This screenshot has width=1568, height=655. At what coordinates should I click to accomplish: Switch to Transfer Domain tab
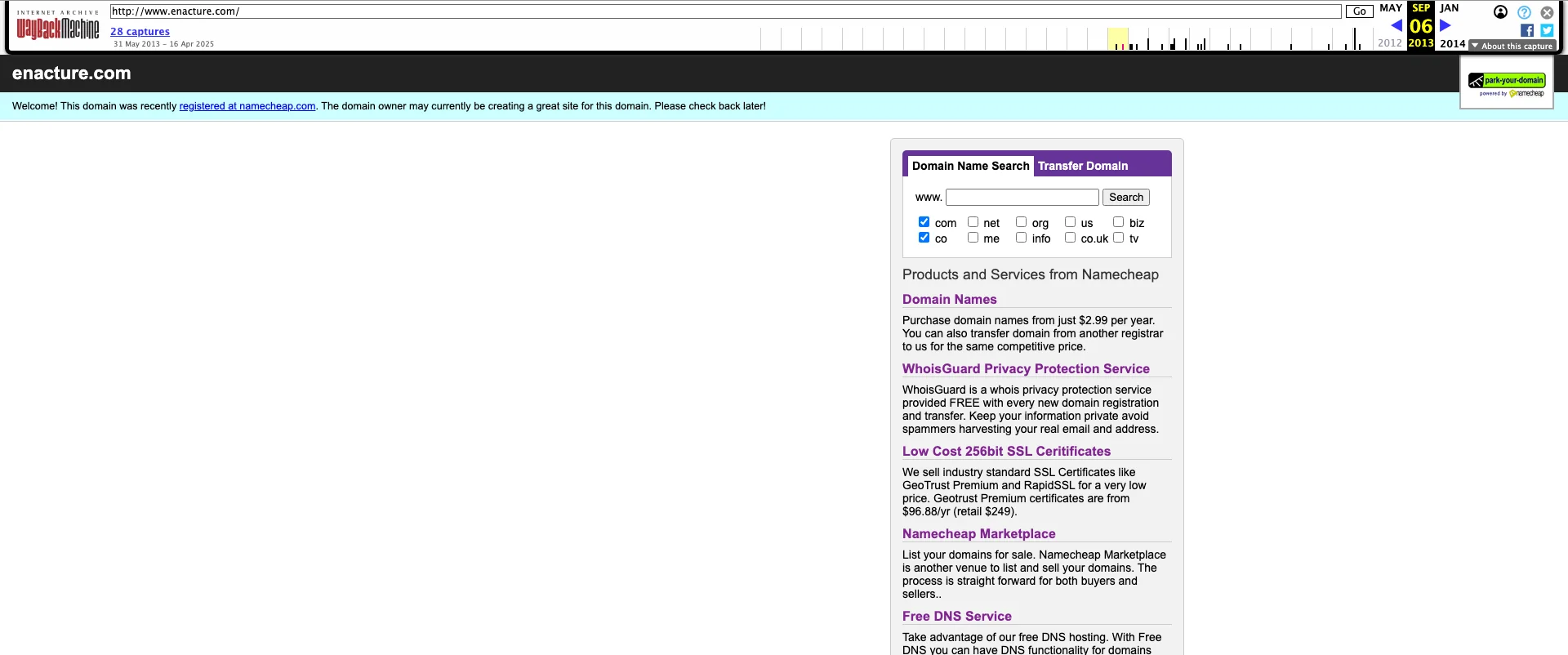coord(1082,166)
